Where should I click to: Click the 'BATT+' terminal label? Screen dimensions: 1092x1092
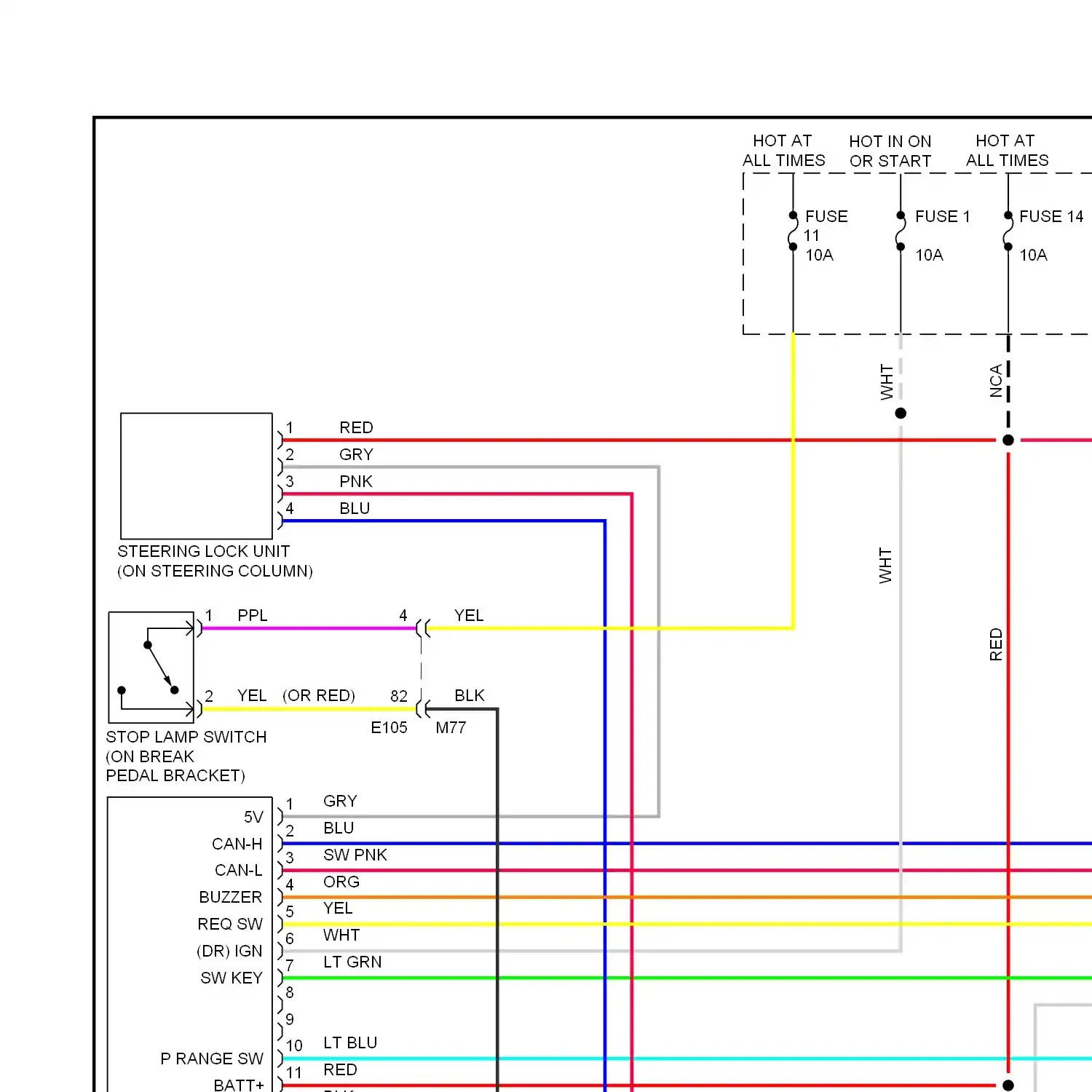point(239,1085)
